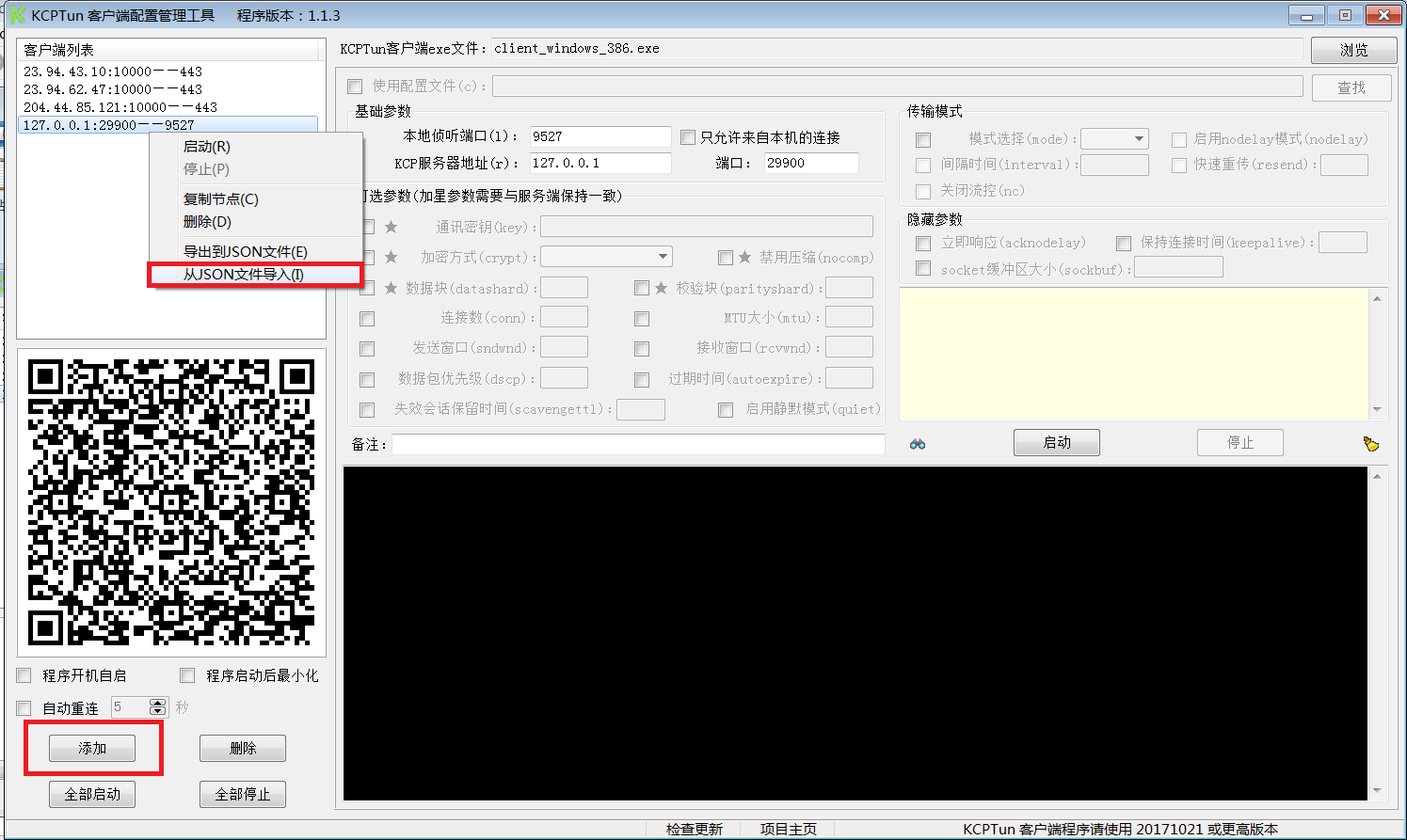The height and width of the screenshot is (840, 1407).
Task: Click the 添加 add button
Action: pos(92,749)
